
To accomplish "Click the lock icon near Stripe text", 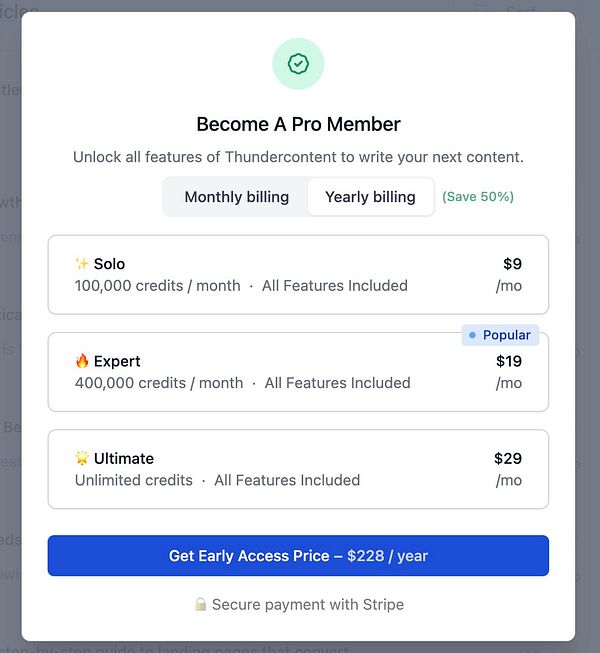I will [x=200, y=605].
